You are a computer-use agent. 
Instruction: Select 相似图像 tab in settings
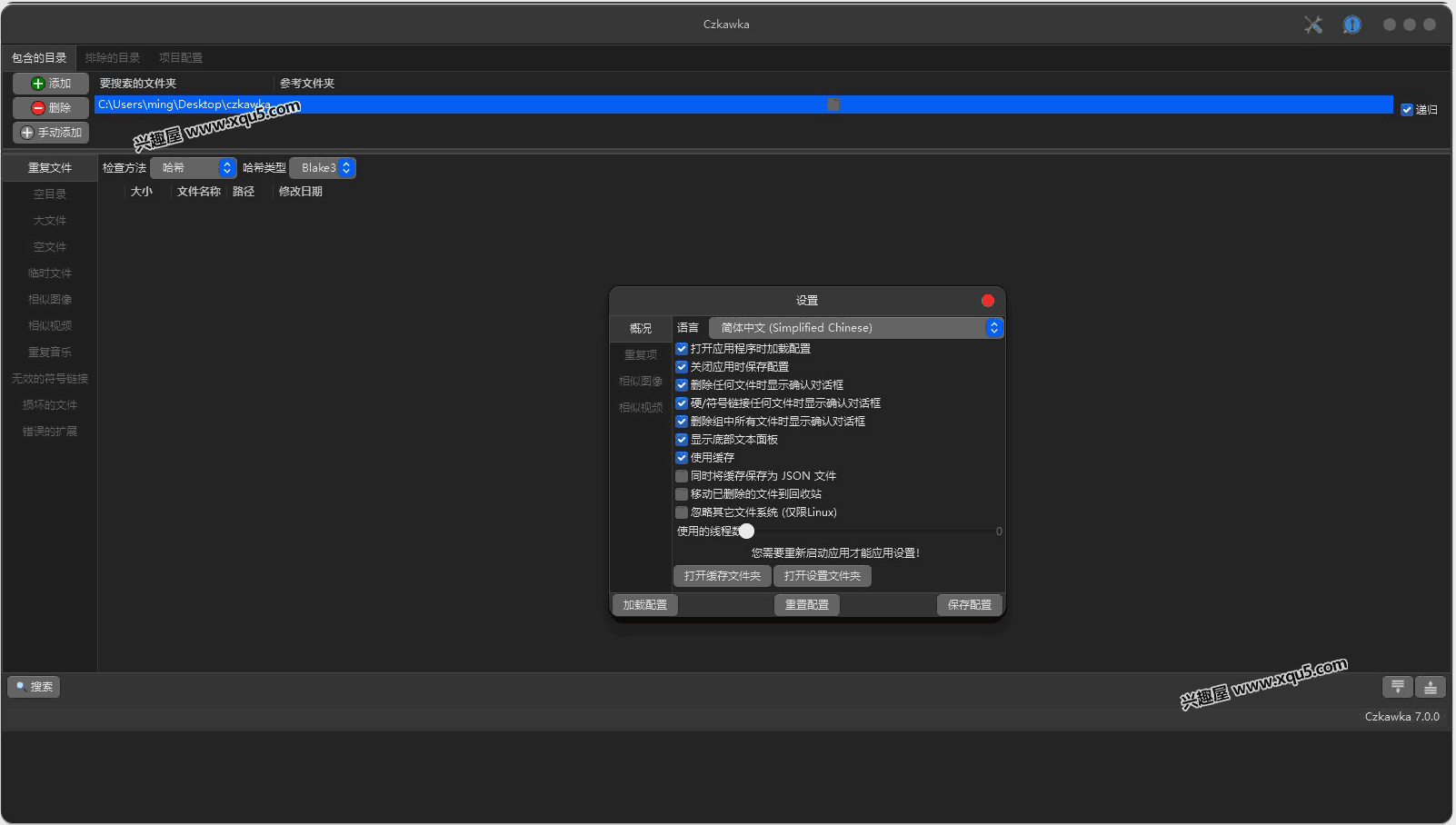pos(641,382)
